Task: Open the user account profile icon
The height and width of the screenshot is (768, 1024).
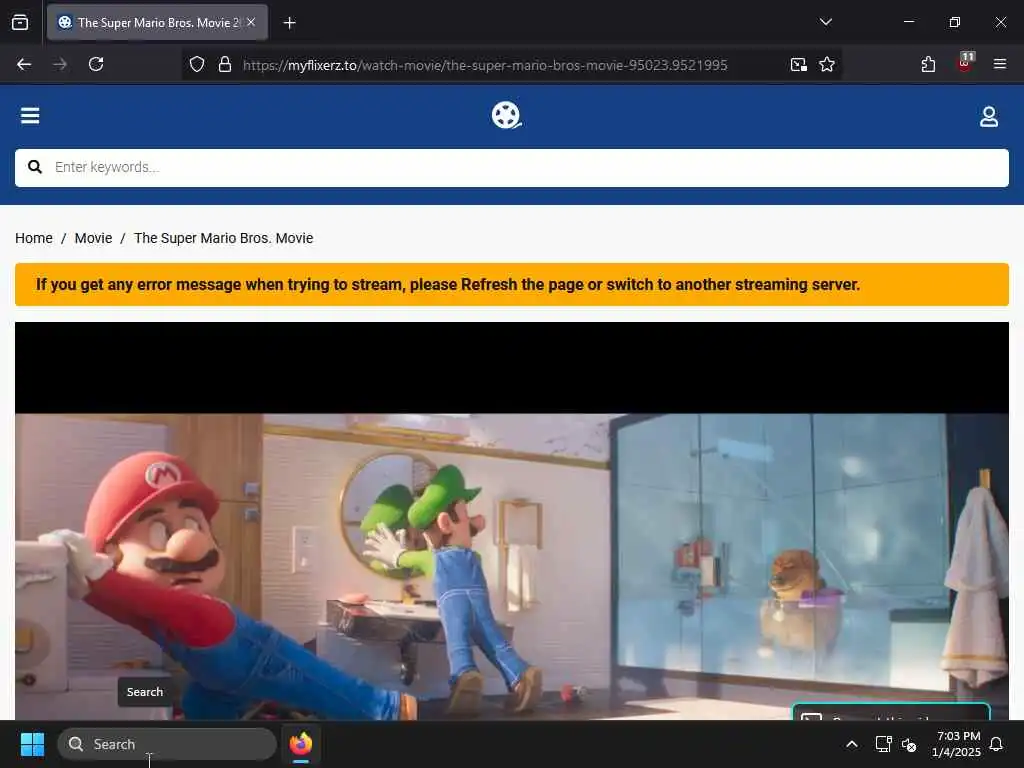Action: pyautogui.click(x=989, y=116)
